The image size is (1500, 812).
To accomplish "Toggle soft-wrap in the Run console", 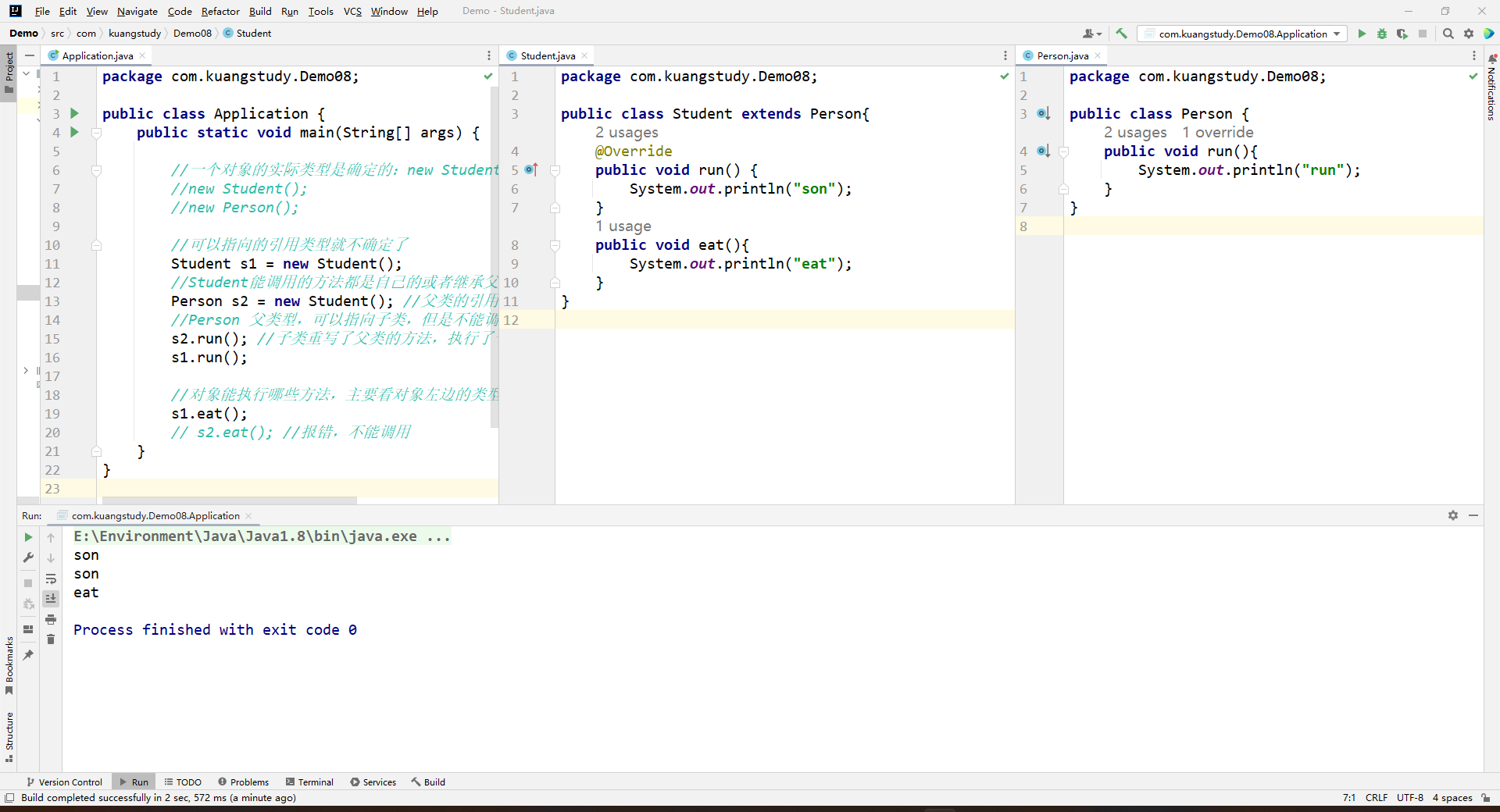I will click(x=51, y=579).
